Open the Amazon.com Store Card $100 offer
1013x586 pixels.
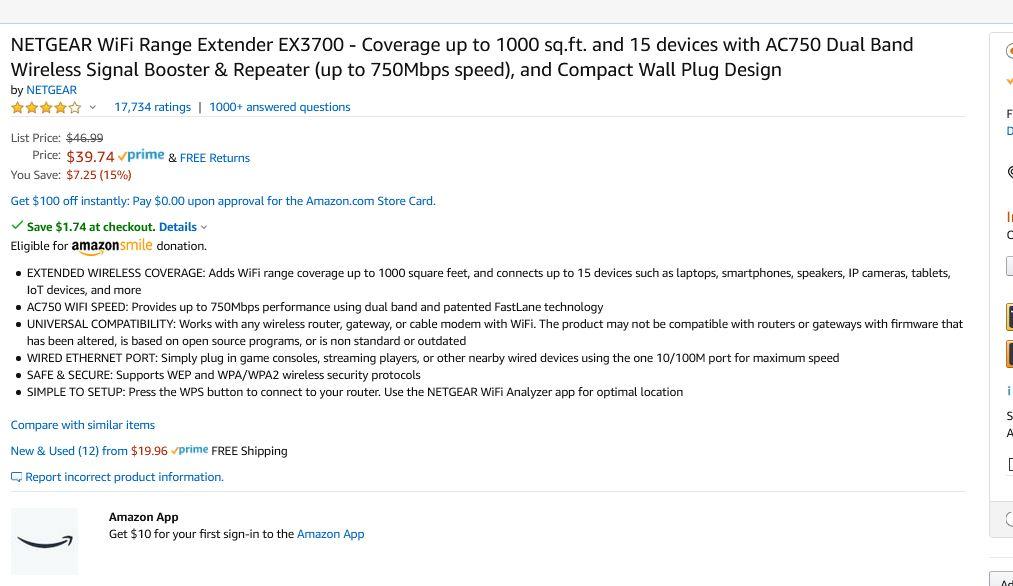point(223,201)
